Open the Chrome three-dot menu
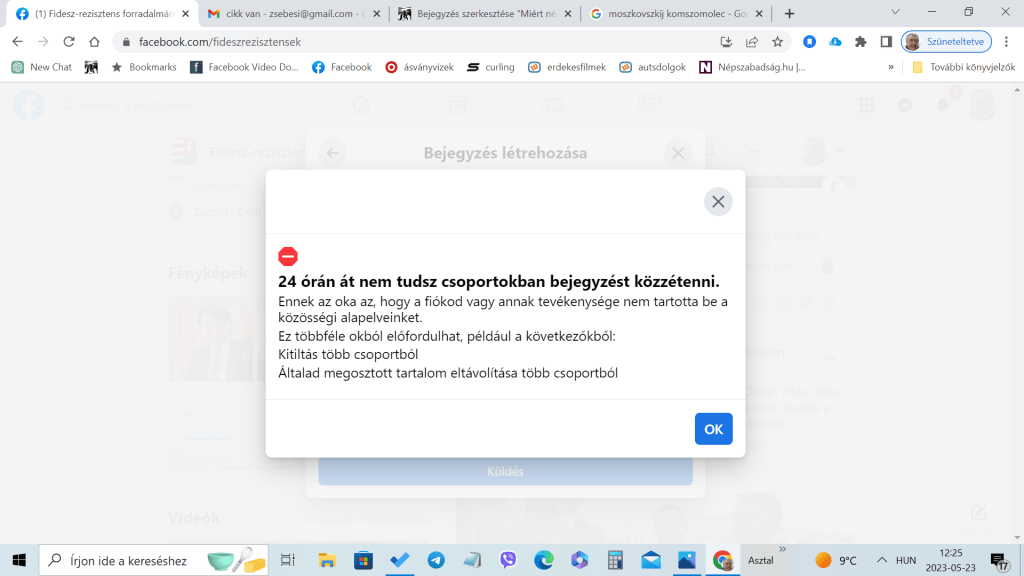The width and height of the screenshot is (1024, 576). 1007,42
